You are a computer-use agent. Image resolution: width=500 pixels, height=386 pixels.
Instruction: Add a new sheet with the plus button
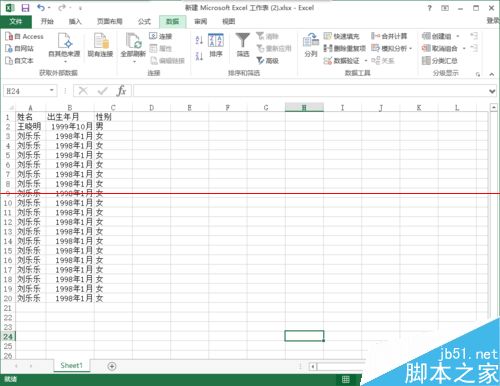click(x=112, y=366)
